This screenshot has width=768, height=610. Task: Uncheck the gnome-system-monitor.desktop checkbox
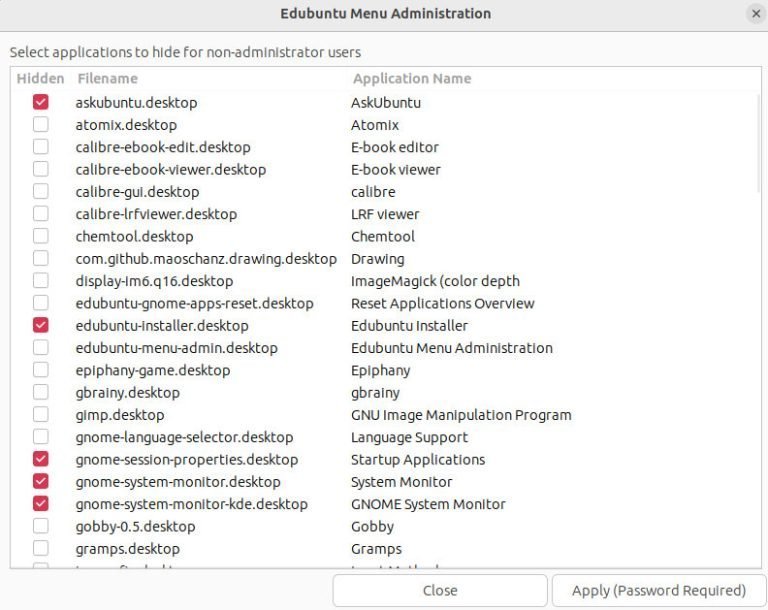[41, 481]
